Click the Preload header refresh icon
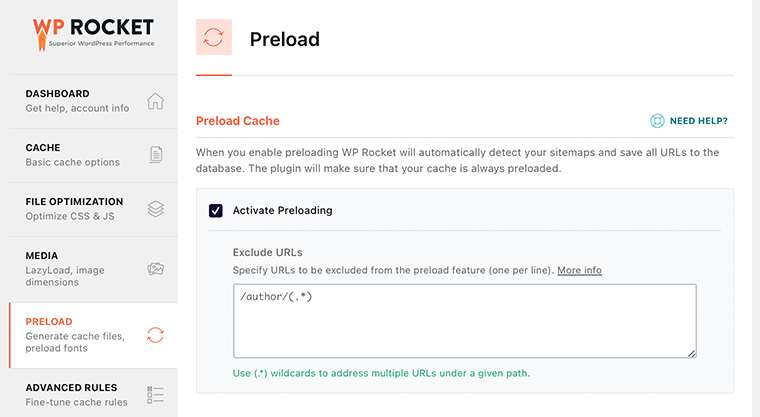 (214, 37)
